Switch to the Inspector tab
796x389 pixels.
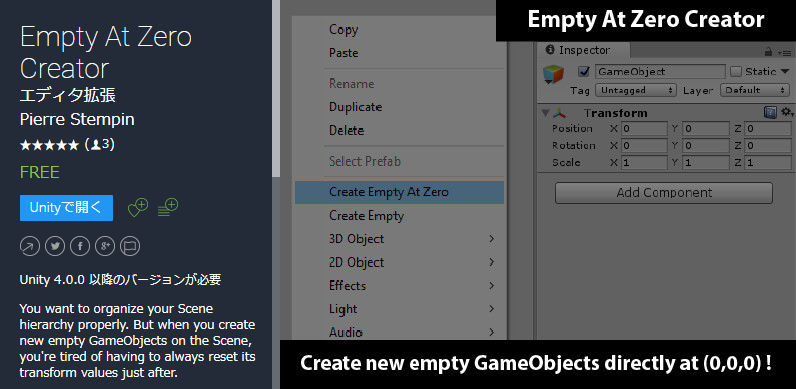click(x=584, y=50)
